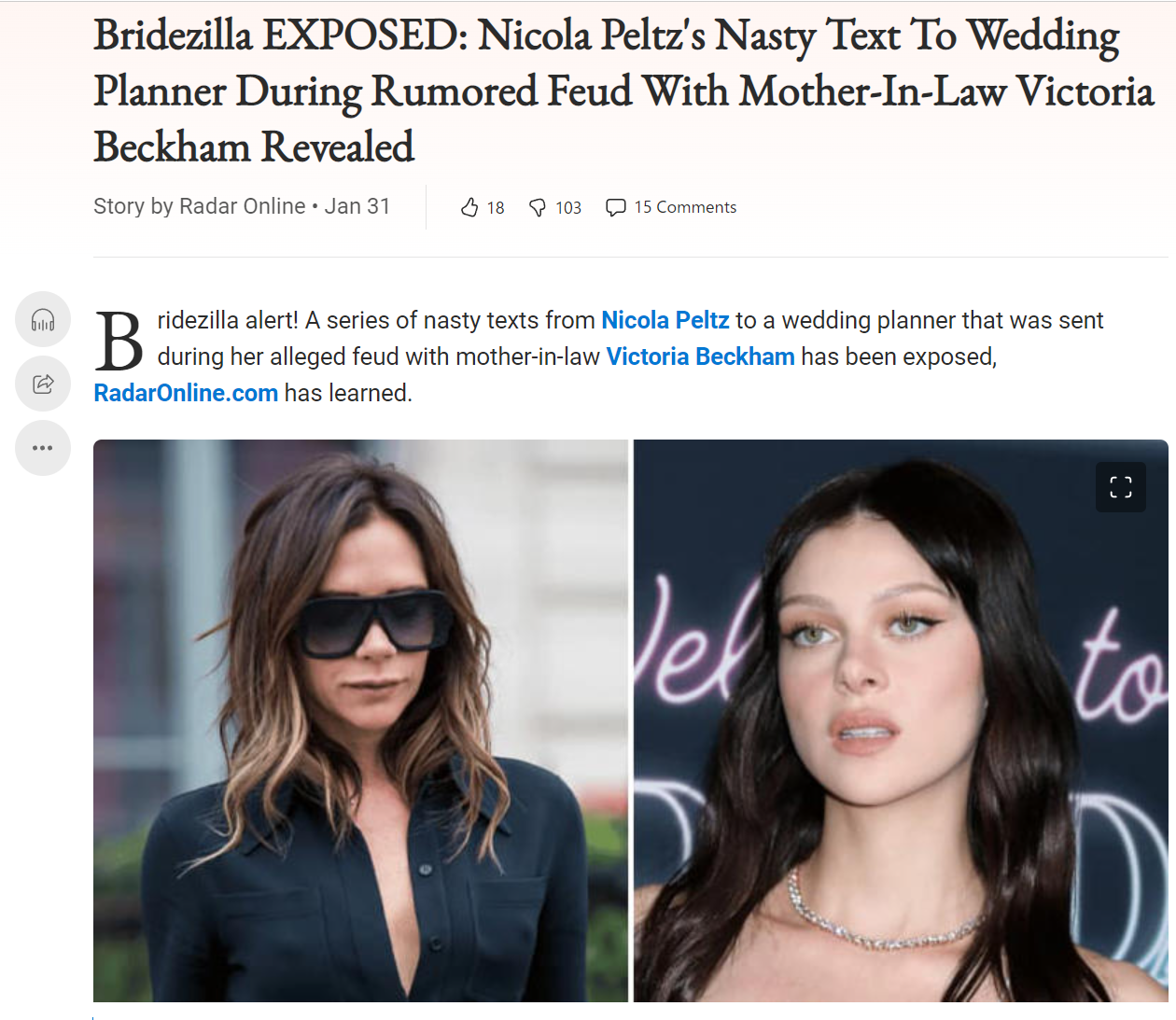
Task: Click the photo of woman wearing necklace
Action: click(x=901, y=720)
